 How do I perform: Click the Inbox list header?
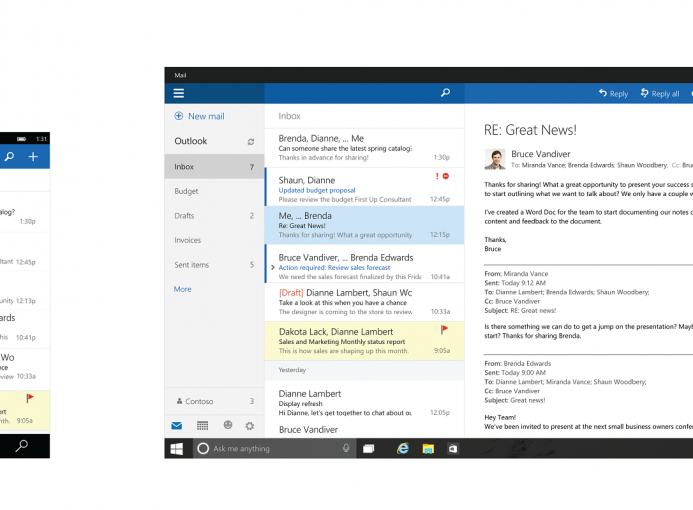coord(289,116)
